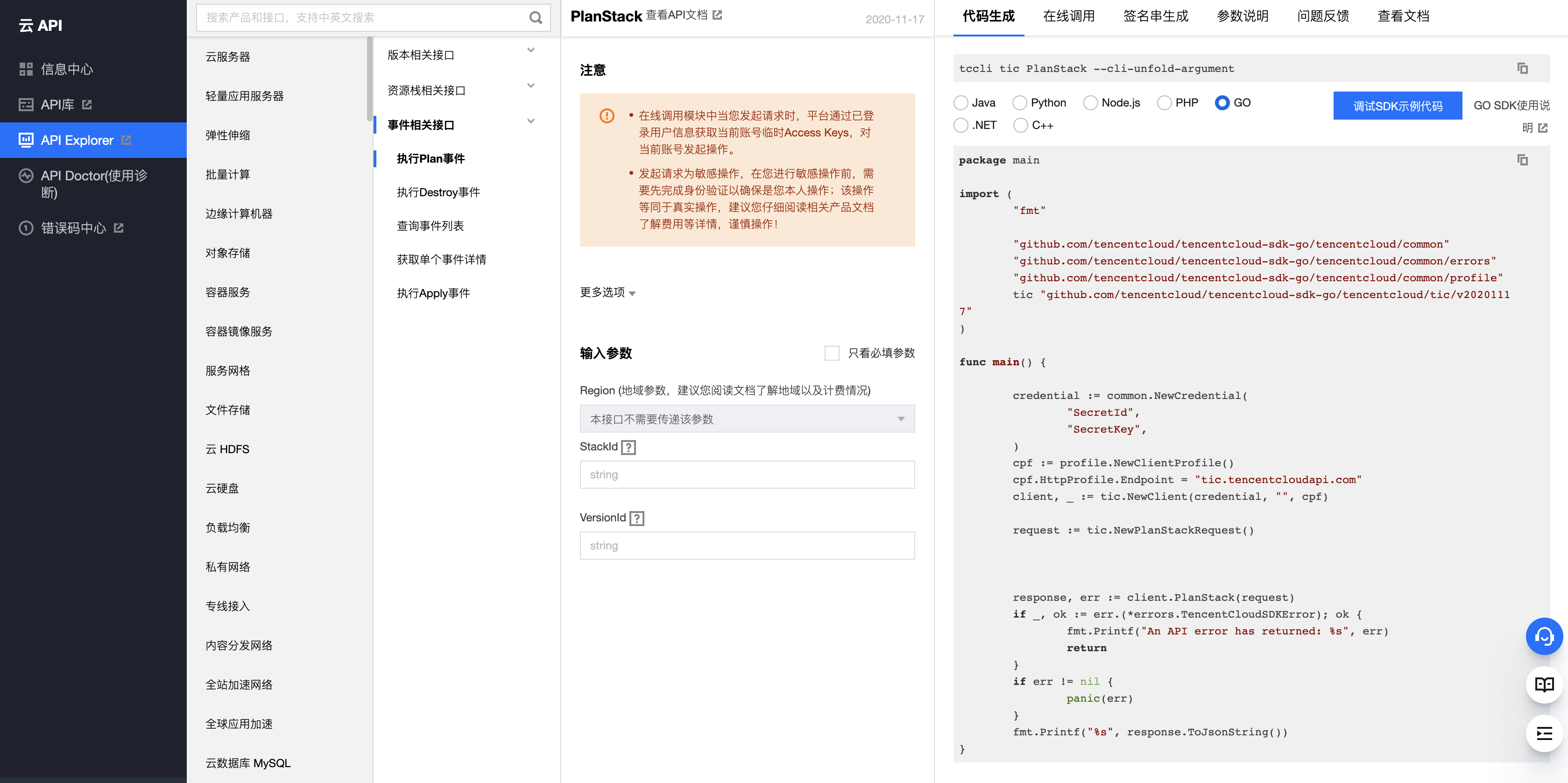Click the search magnifier icon
The height and width of the screenshot is (783, 1568).
[535, 18]
